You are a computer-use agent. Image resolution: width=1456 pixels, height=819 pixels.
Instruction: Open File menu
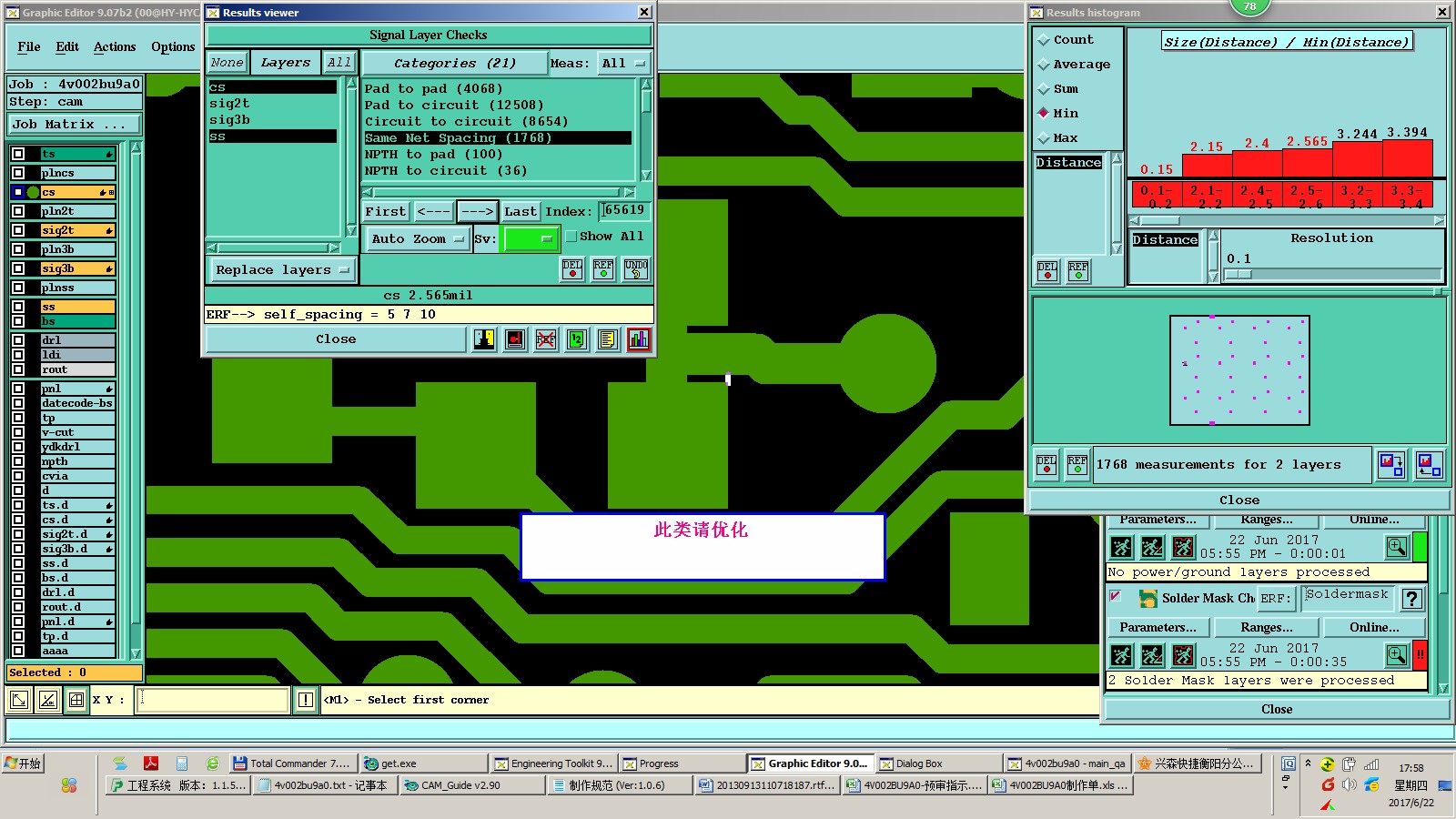(x=29, y=47)
